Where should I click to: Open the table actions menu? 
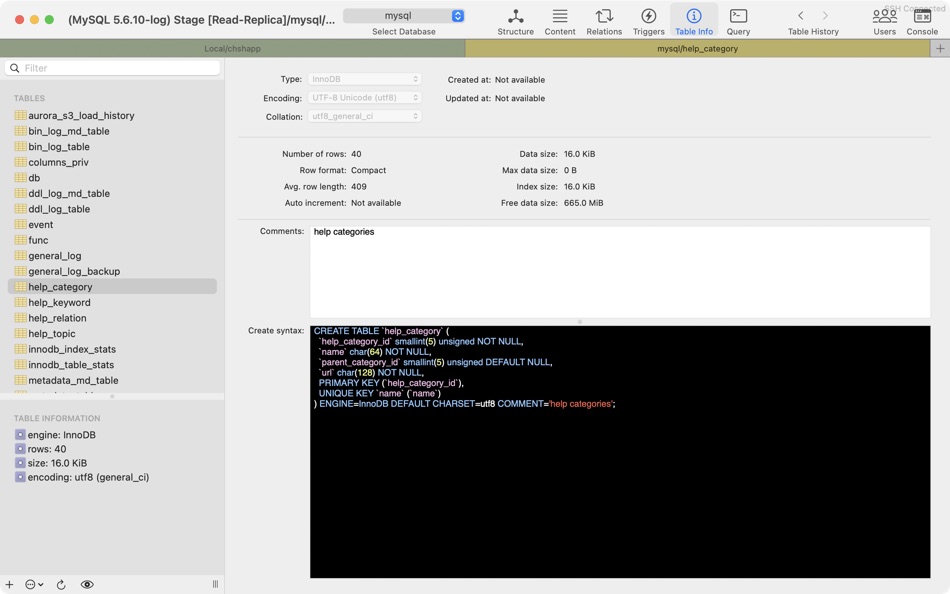(x=34, y=584)
